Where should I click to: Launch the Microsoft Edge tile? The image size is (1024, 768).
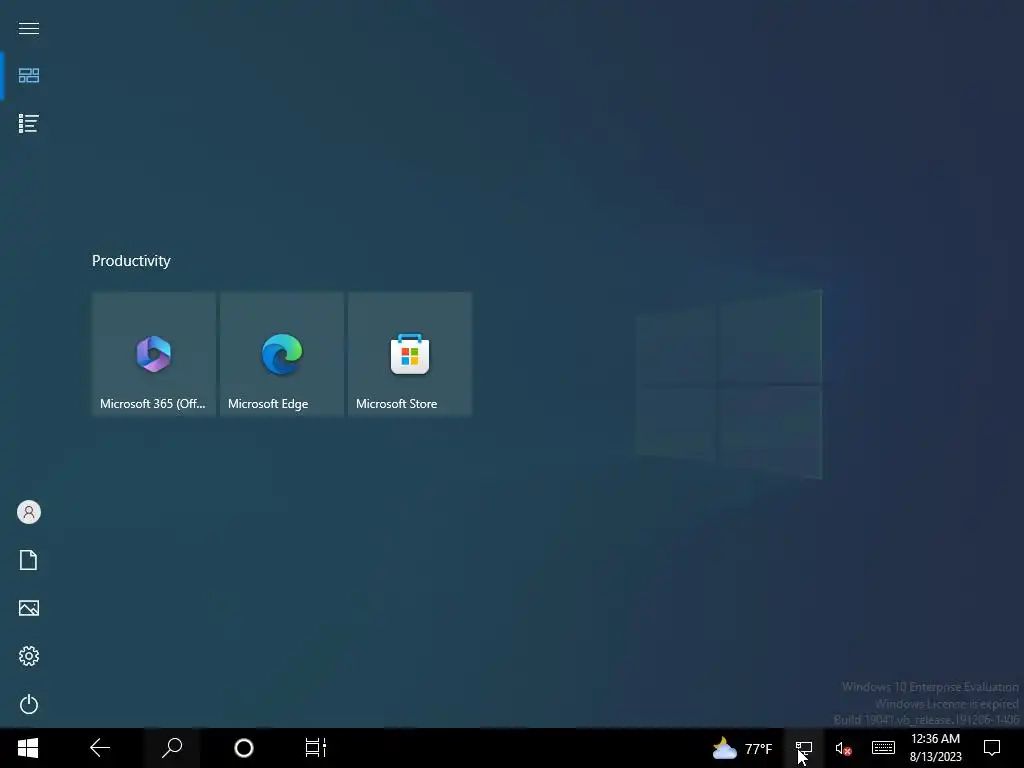tap(281, 353)
